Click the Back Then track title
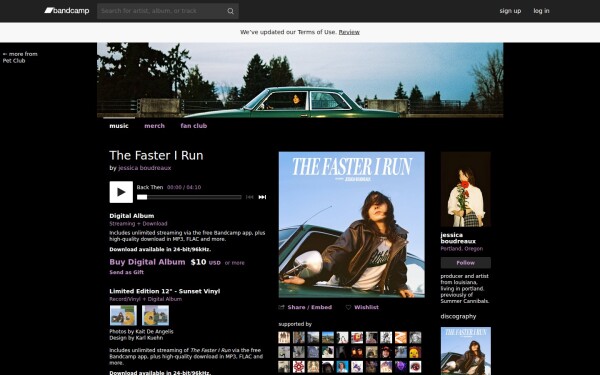600x375 pixels. coord(150,187)
